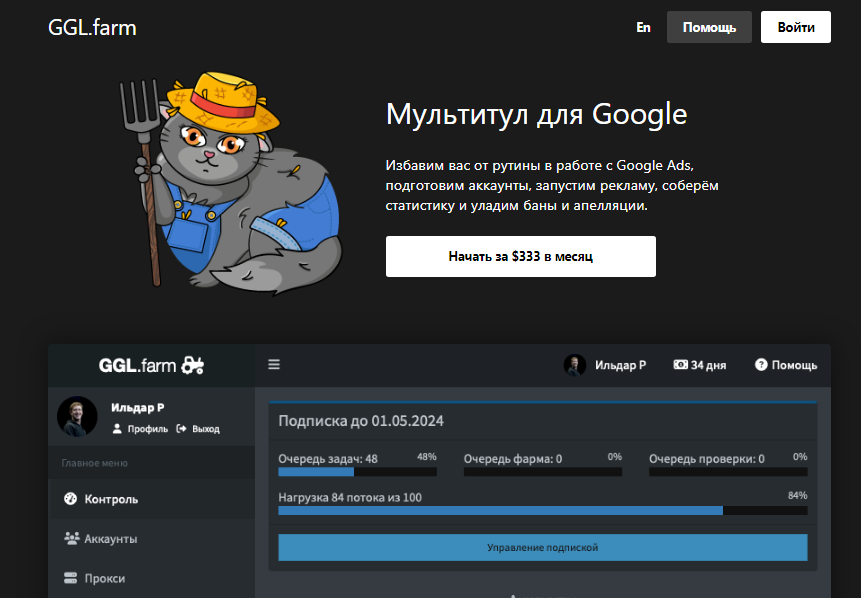Viewport: 861px width, 598px height.
Task: Click Ильдар Р name in sidebar
Action: [138, 407]
